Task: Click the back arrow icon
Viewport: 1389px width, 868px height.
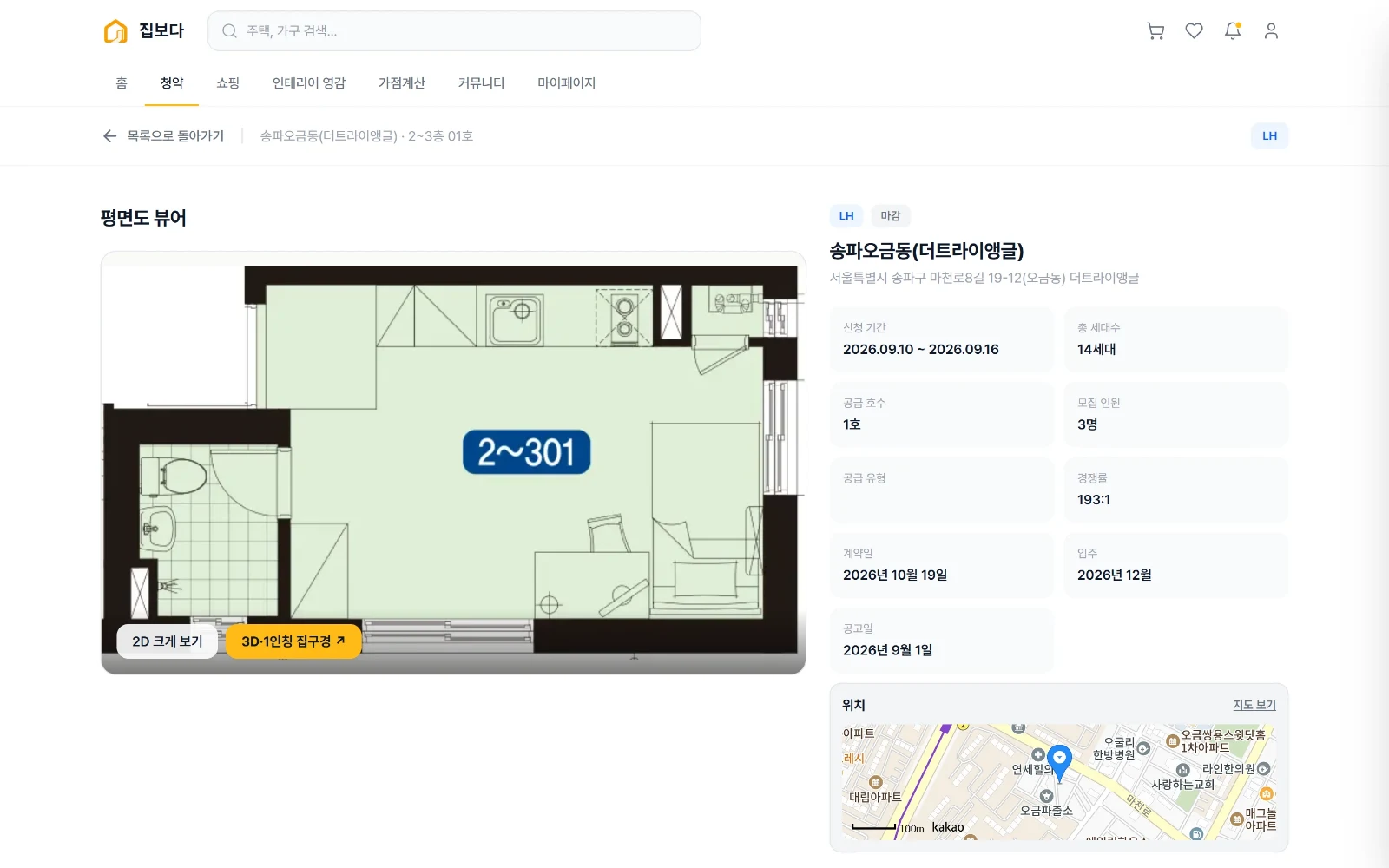Action: pos(109,136)
